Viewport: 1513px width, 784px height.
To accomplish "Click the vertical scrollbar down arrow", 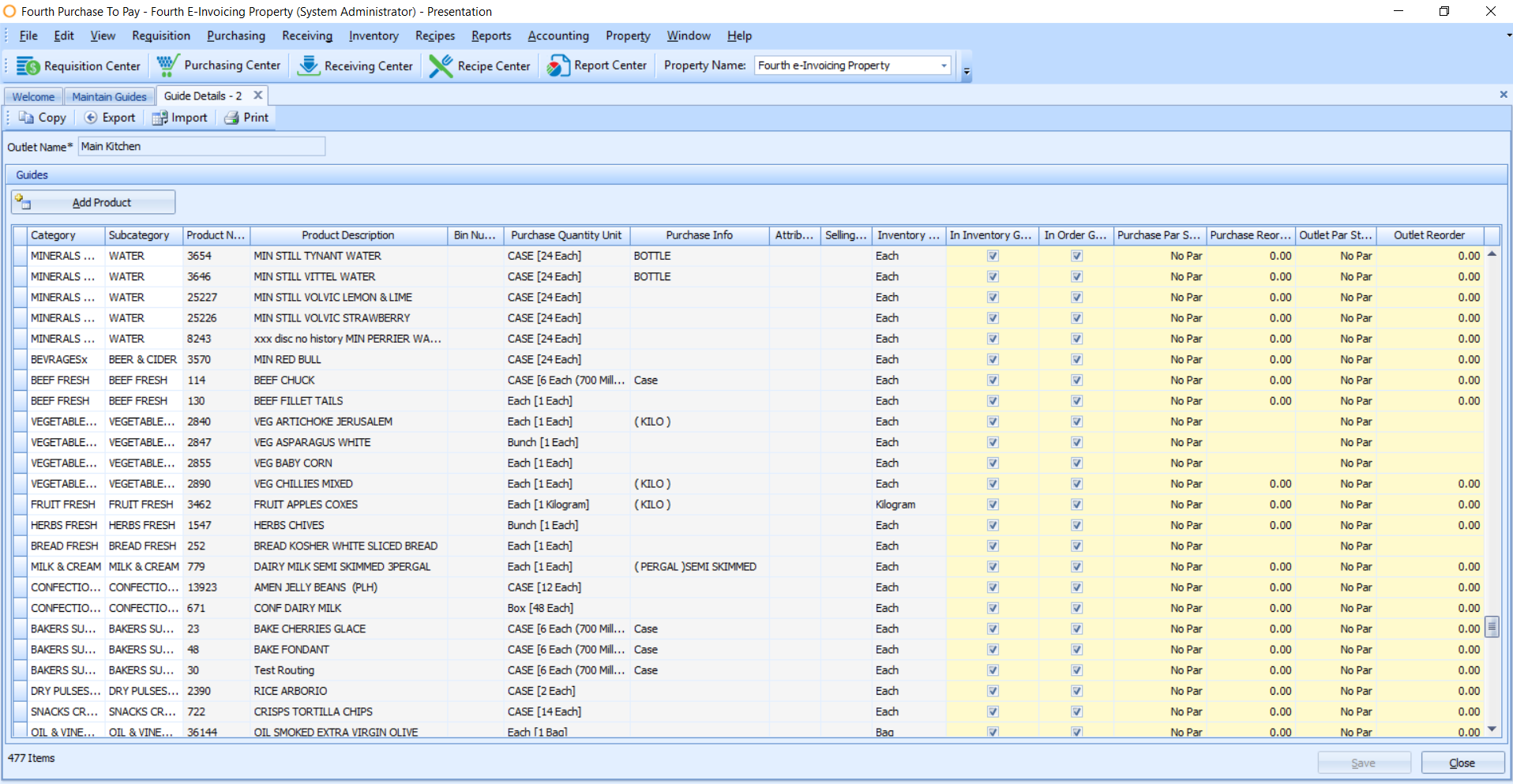I will [1492, 729].
